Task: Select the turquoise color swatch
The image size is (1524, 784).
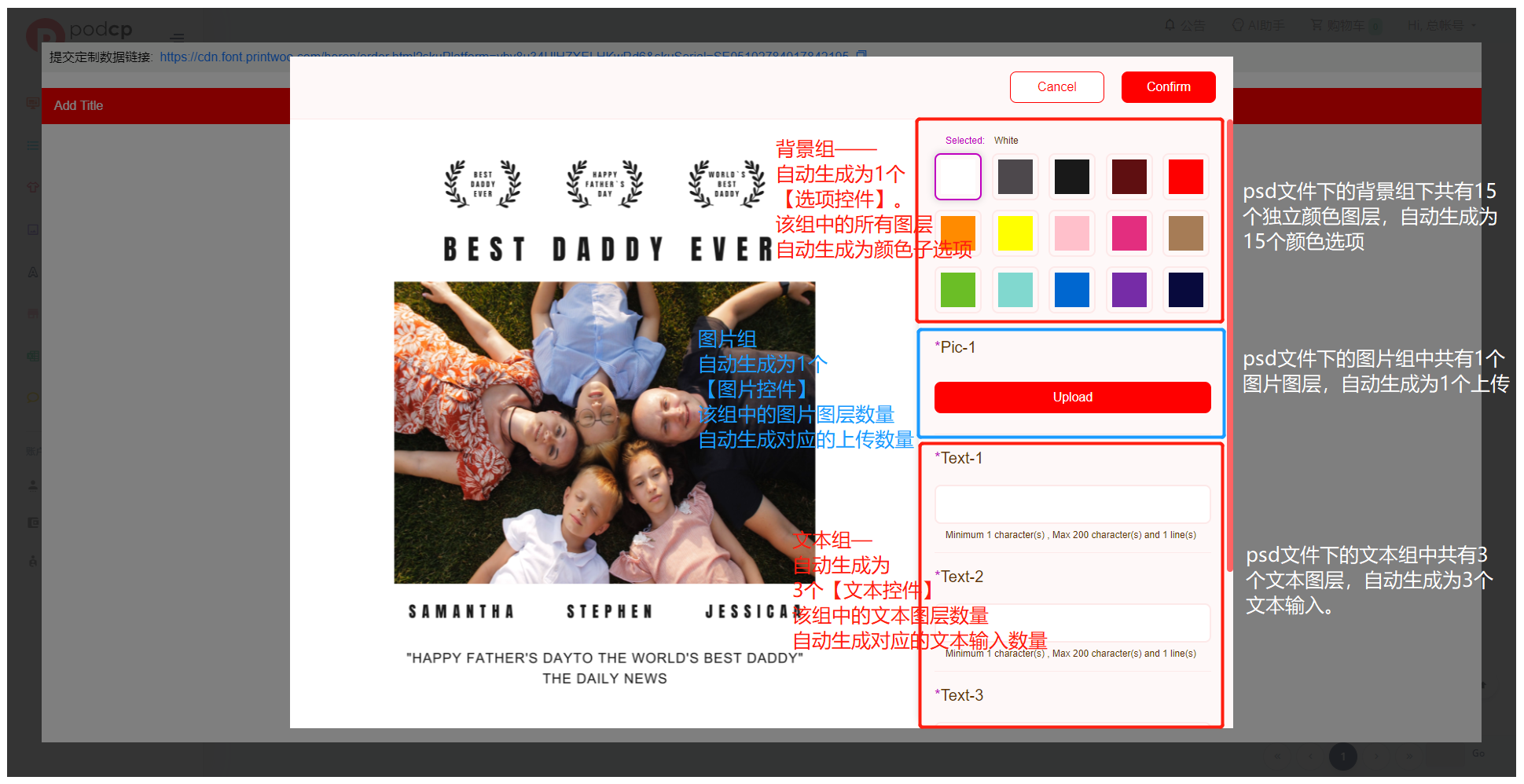Action: pyautogui.click(x=1015, y=290)
